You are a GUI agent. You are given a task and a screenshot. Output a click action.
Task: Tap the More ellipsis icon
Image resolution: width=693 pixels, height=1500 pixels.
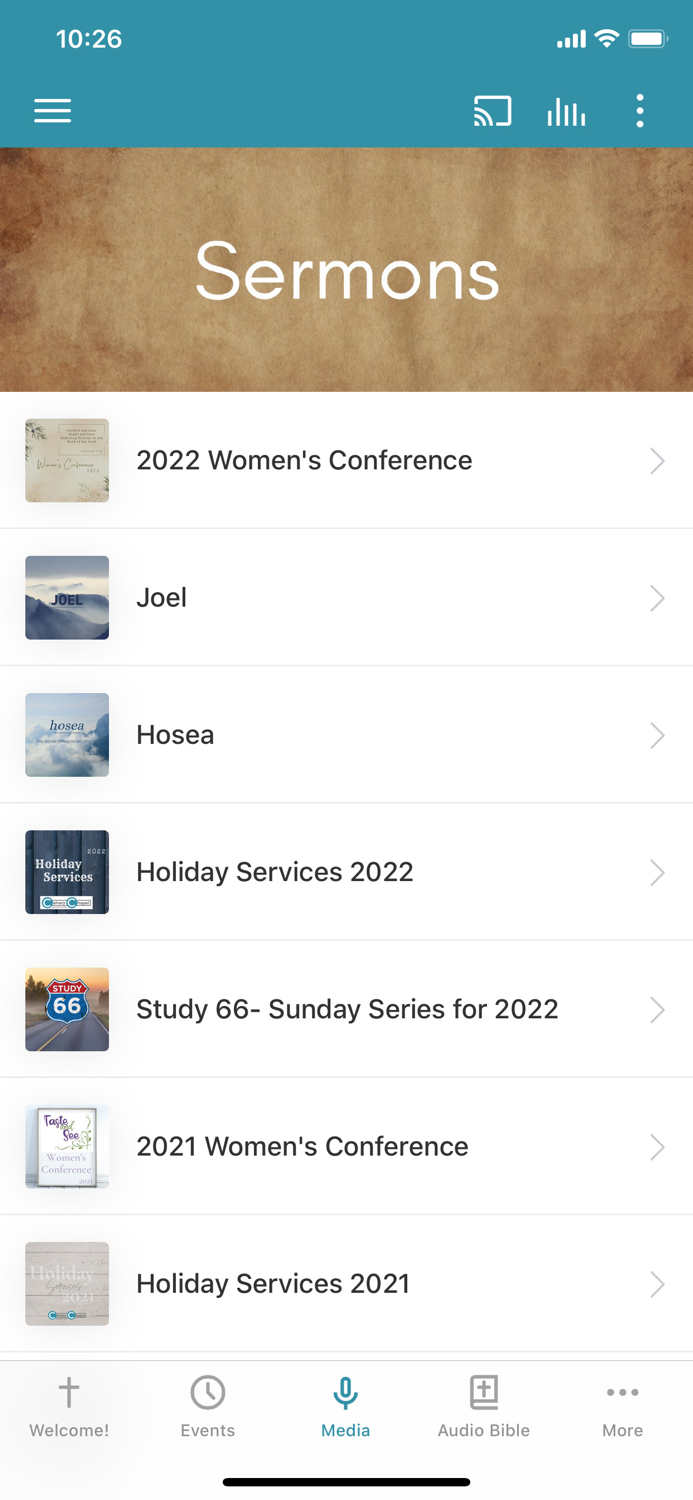622,1391
